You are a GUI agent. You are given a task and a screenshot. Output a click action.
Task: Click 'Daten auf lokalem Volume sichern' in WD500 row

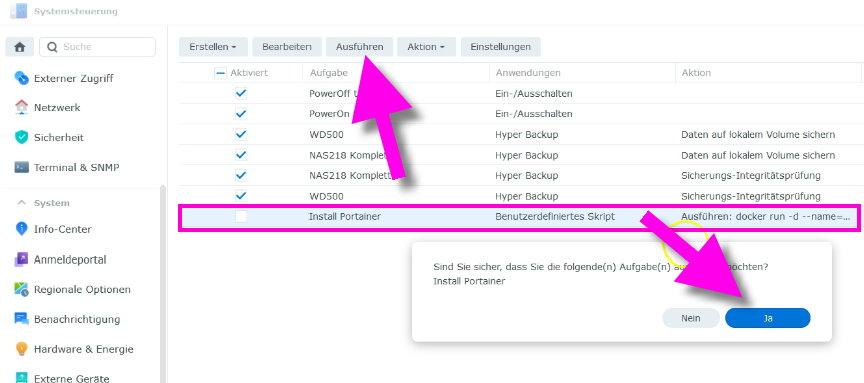758,134
